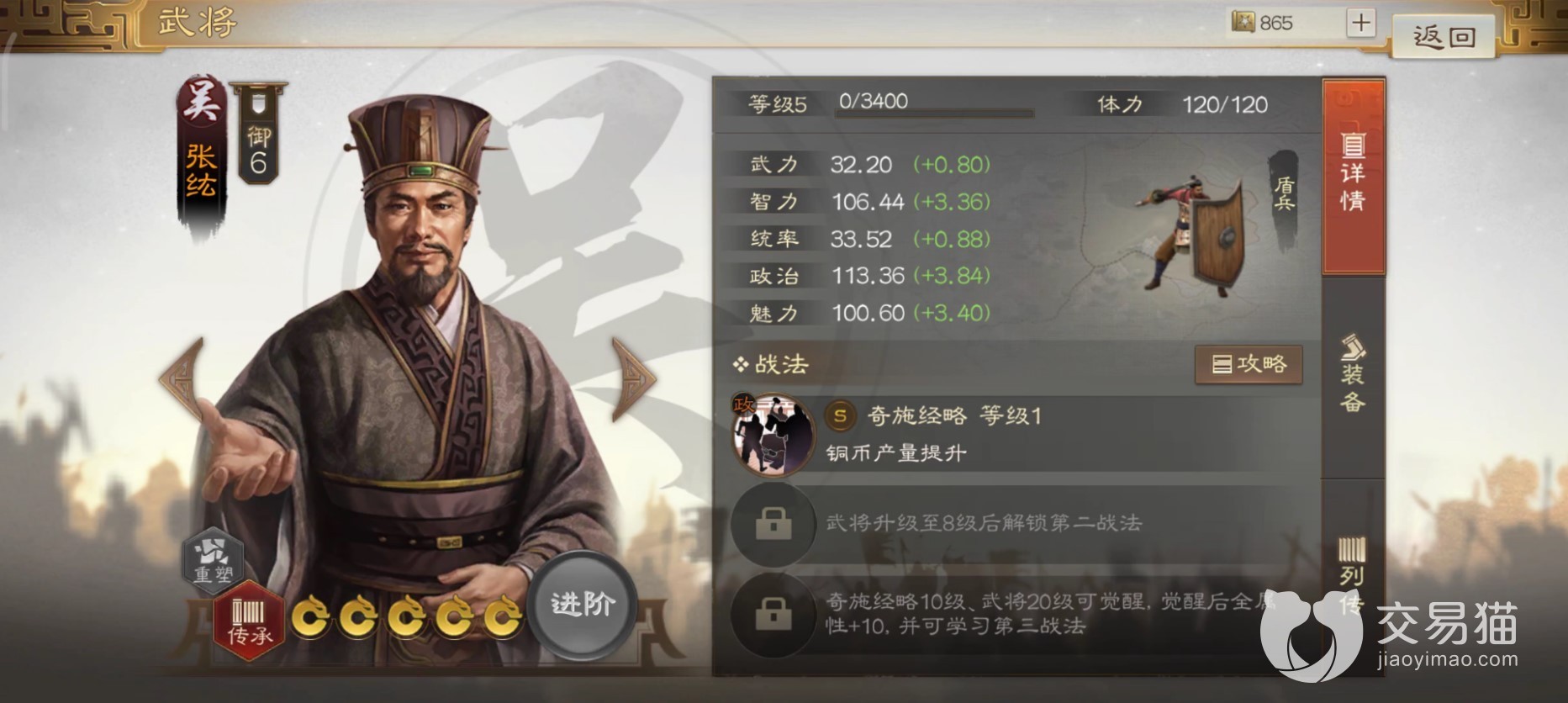
Task: Click the 返回 back button
Action: 1443,36
